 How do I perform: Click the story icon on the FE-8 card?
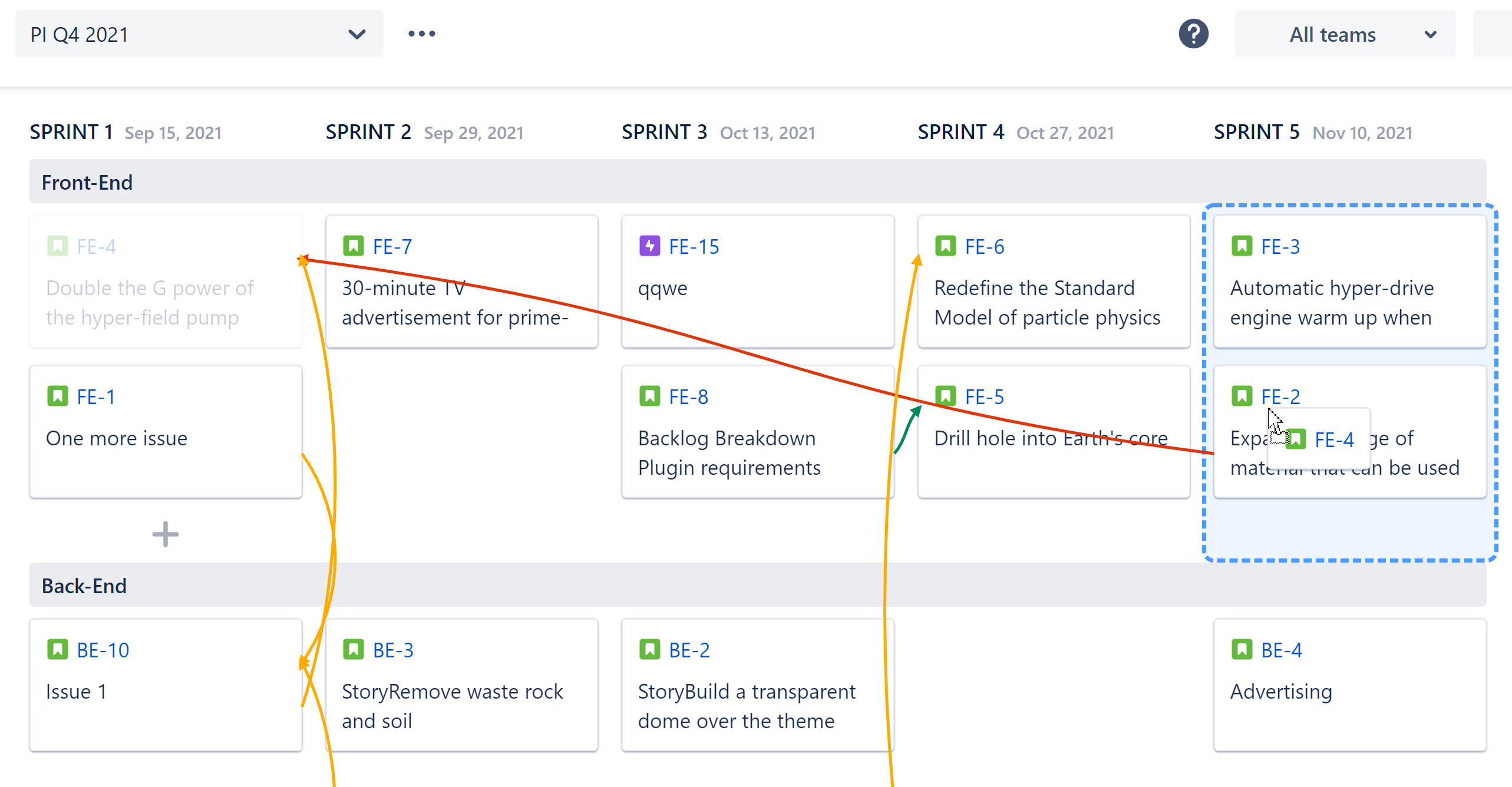tap(649, 396)
